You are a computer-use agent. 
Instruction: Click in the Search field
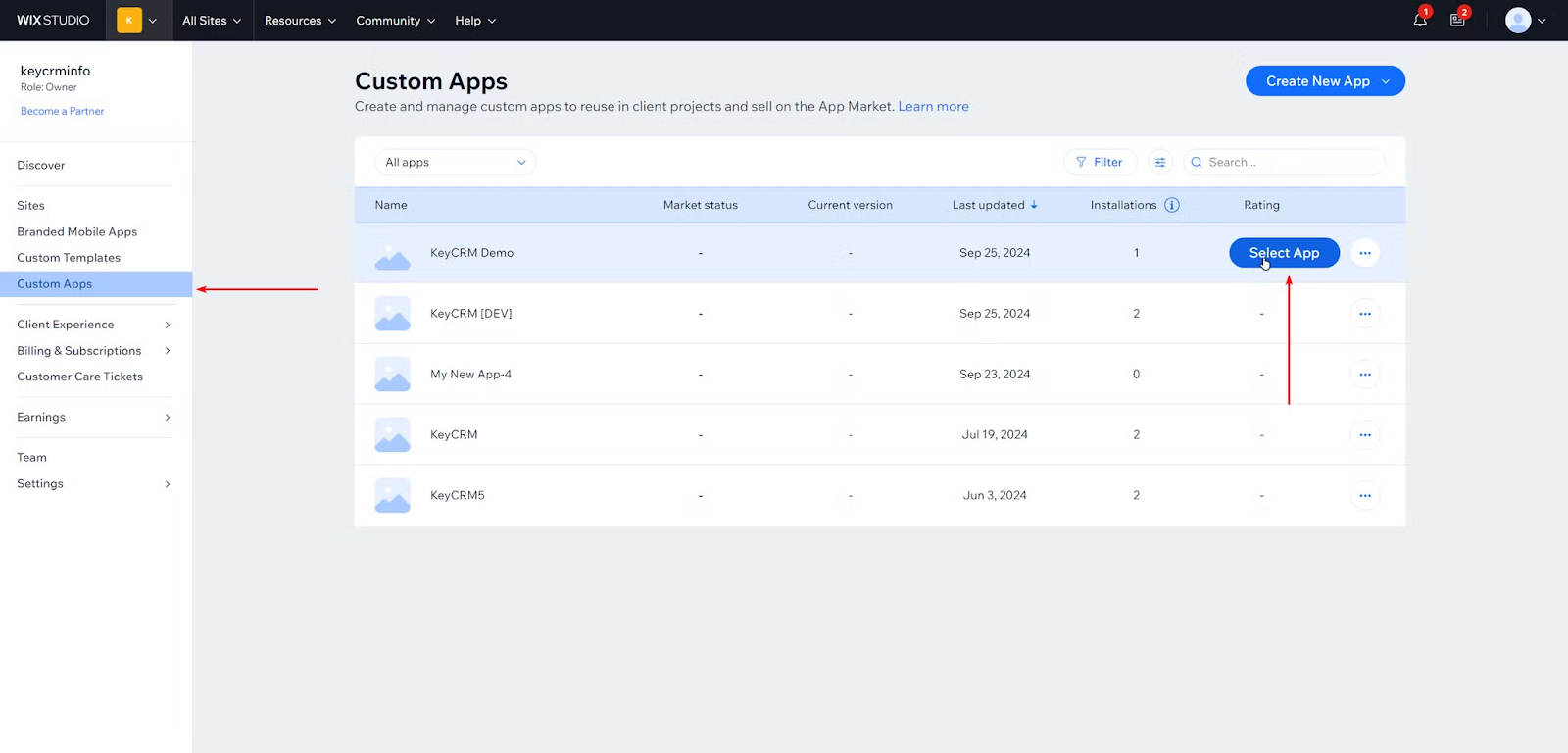tap(1285, 162)
